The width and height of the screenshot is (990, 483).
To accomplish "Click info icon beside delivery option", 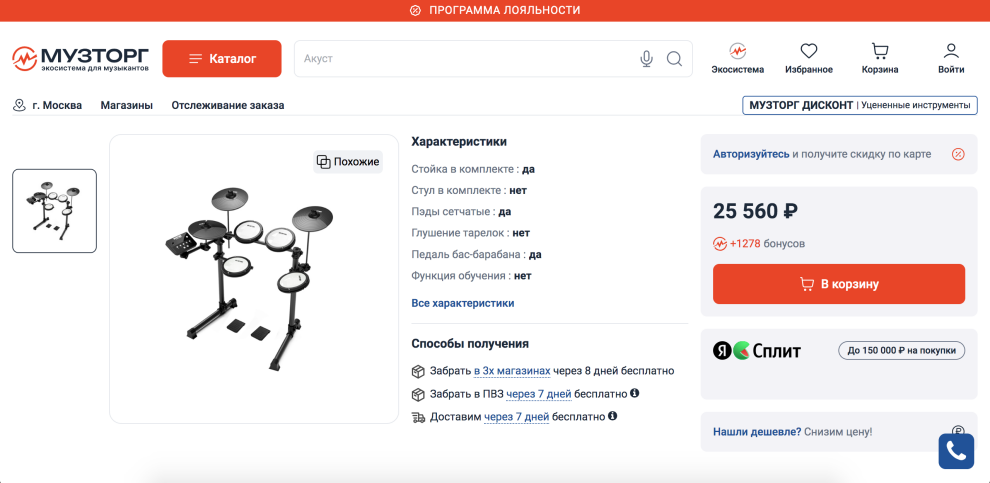I will (x=612, y=416).
